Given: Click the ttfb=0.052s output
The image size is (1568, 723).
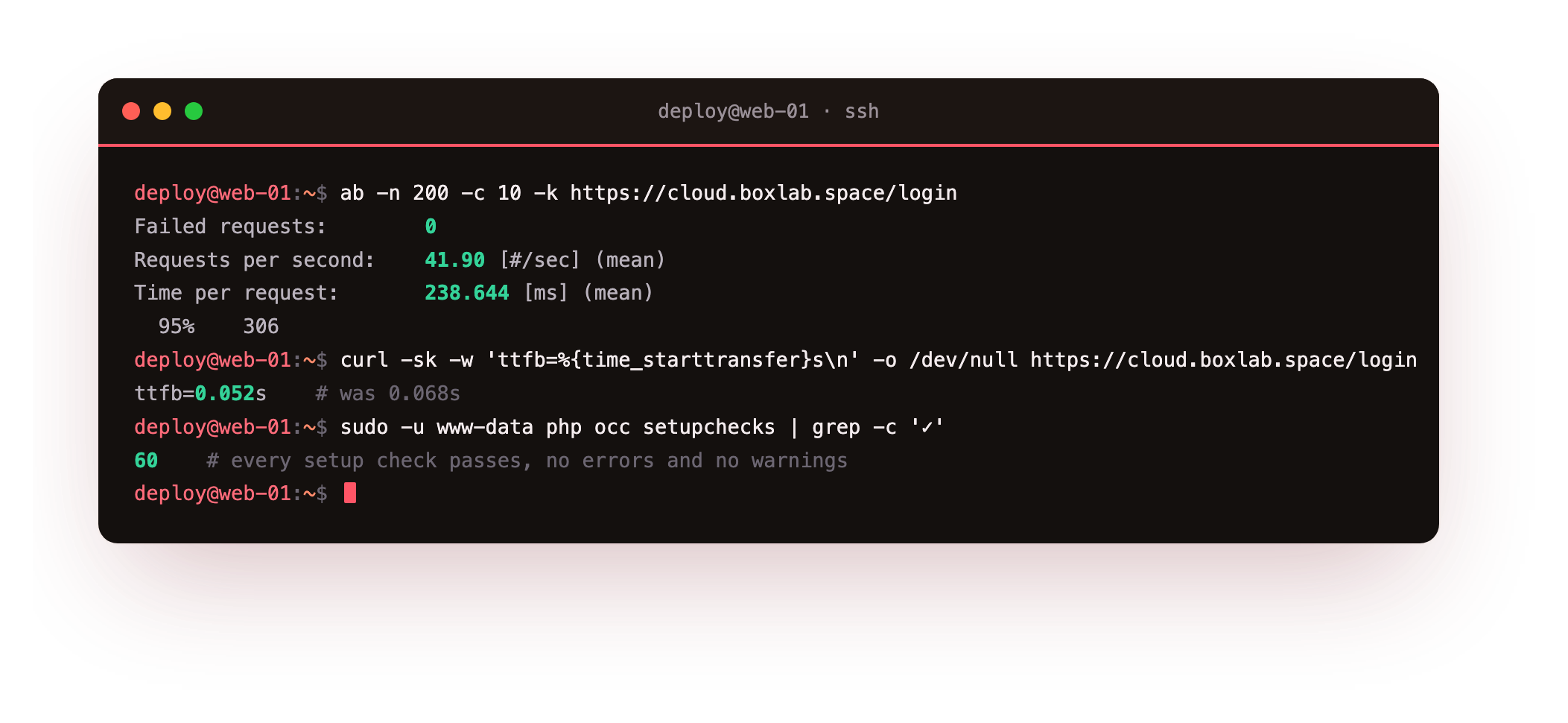Looking at the screenshot, I should 200,394.
